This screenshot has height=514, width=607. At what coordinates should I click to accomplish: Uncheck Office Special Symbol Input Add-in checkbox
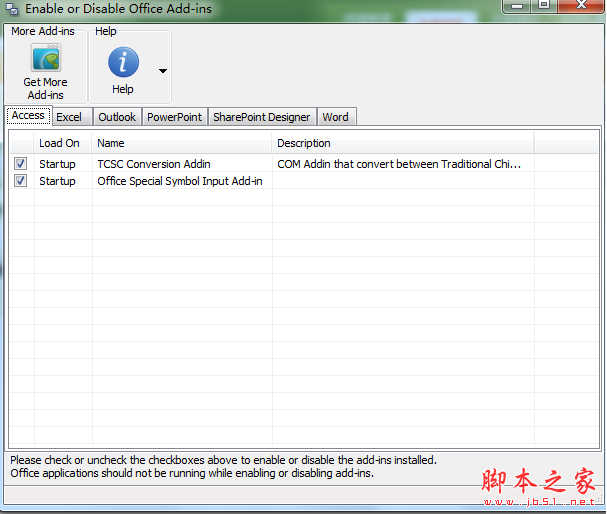tap(21, 180)
